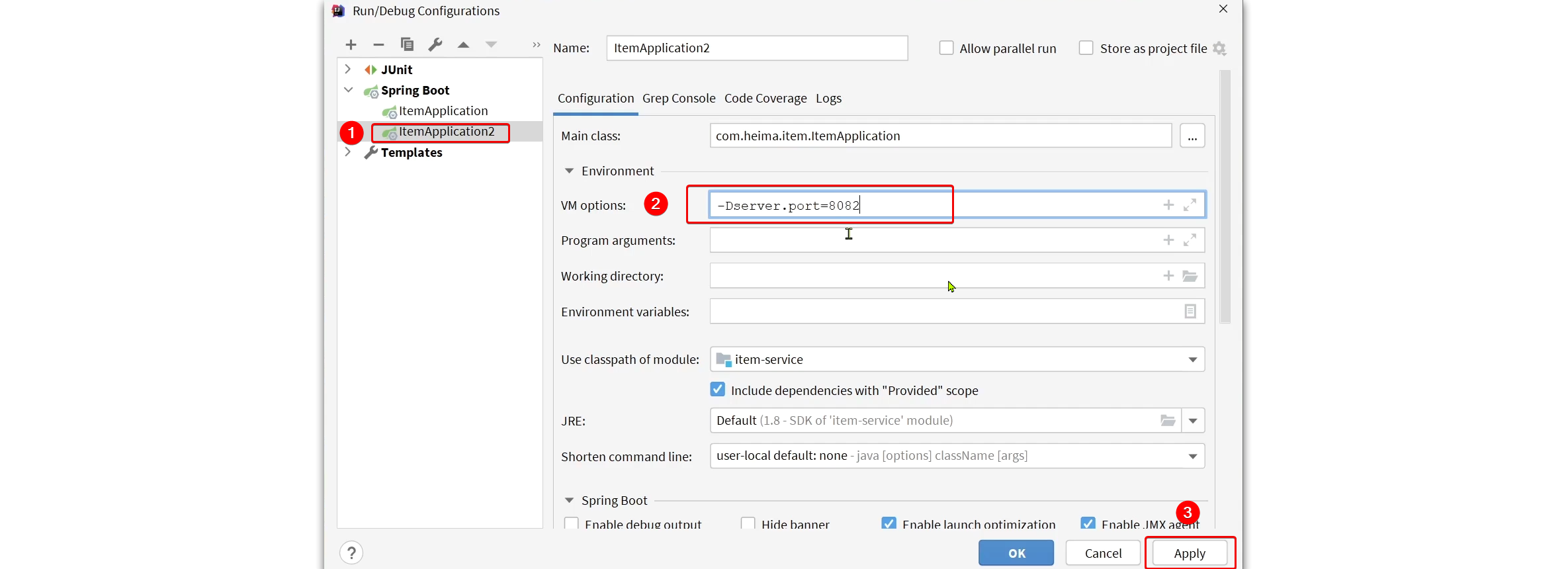Enable the Allow parallel run checkbox
This screenshot has height=569, width=1568.
pyautogui.click(x=946, y=48)
